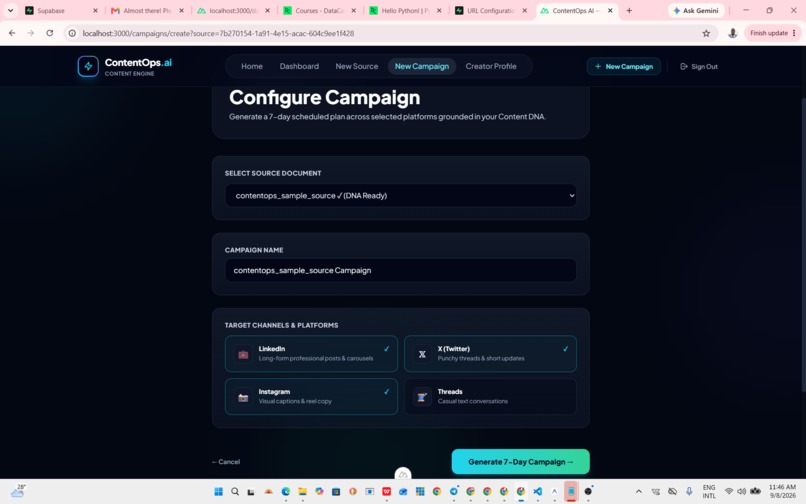Open the Dashboard nav item
The width and height of the screenshot is (806, 504).
(x=299, y=66)
